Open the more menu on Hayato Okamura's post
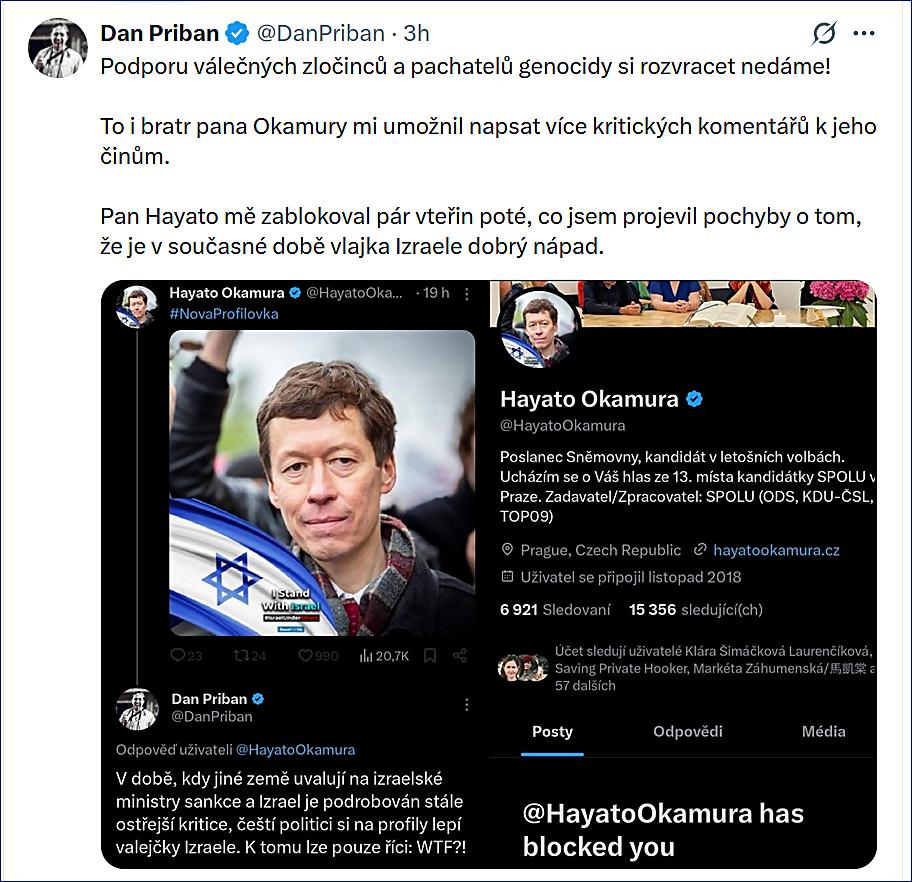 (467, 293)
